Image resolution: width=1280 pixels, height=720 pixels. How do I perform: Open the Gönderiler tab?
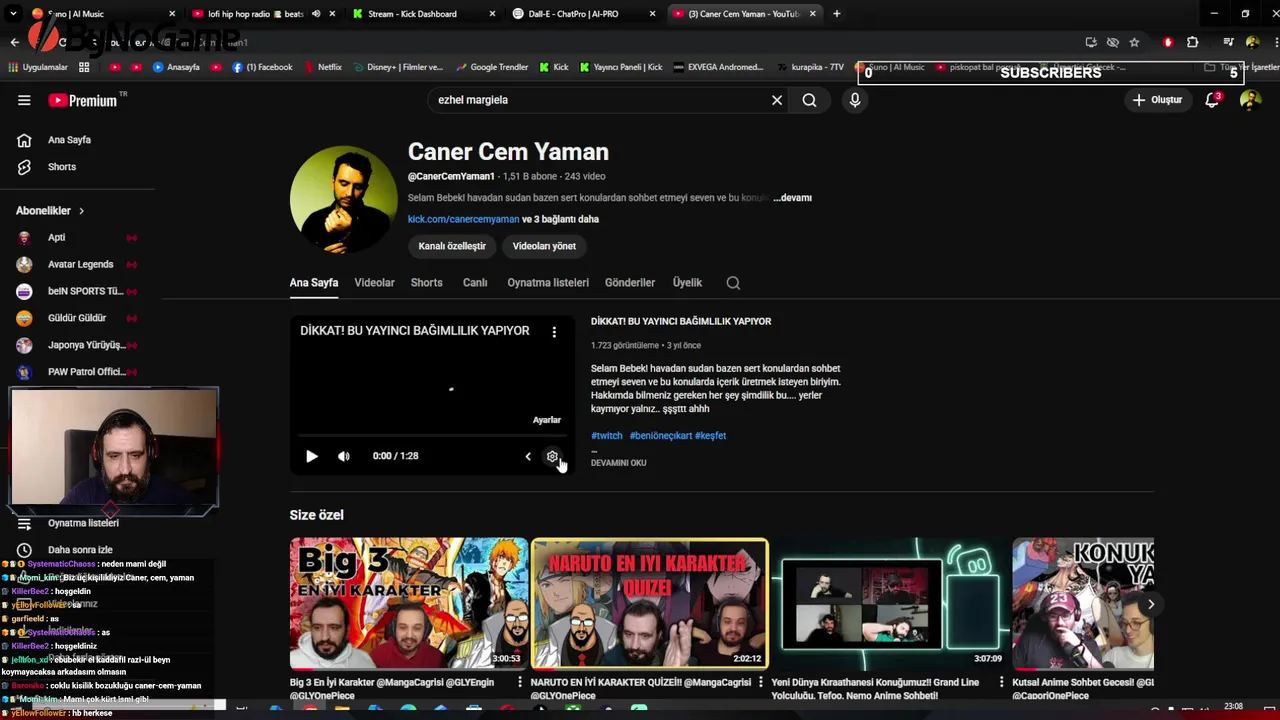[x=630, y=283]
